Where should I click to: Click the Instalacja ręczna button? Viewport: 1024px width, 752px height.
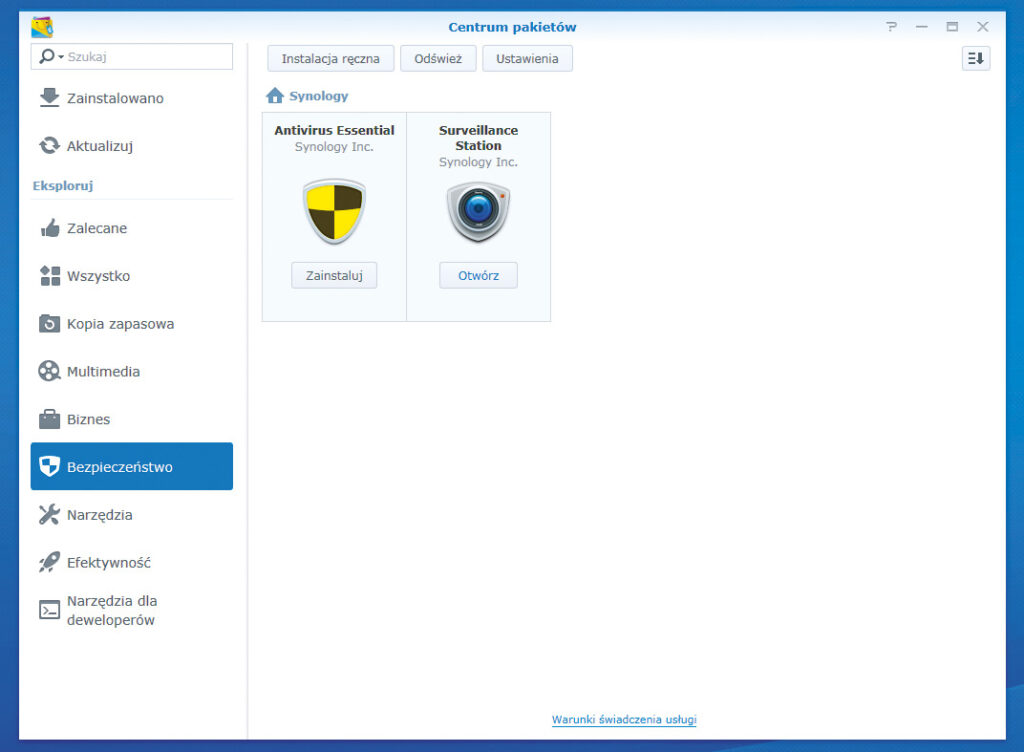(330, 59)
